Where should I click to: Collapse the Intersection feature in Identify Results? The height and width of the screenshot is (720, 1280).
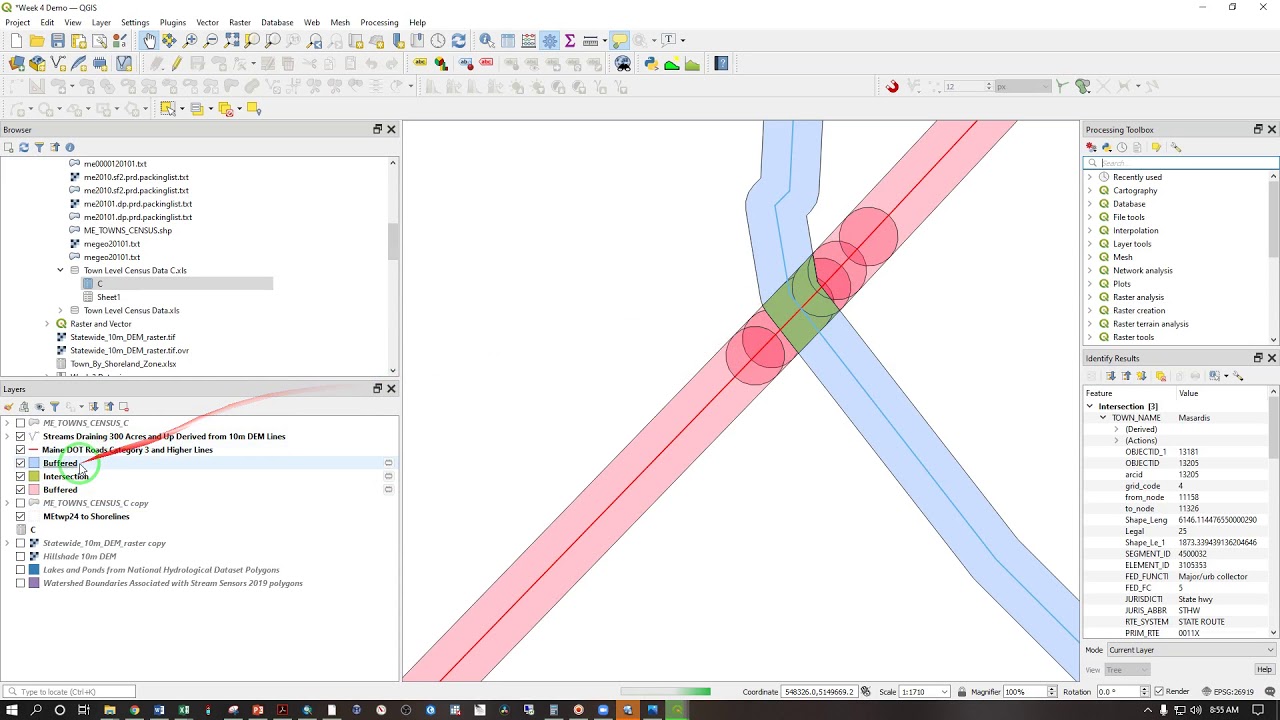pyautogui.click(x=1090, y=406)
